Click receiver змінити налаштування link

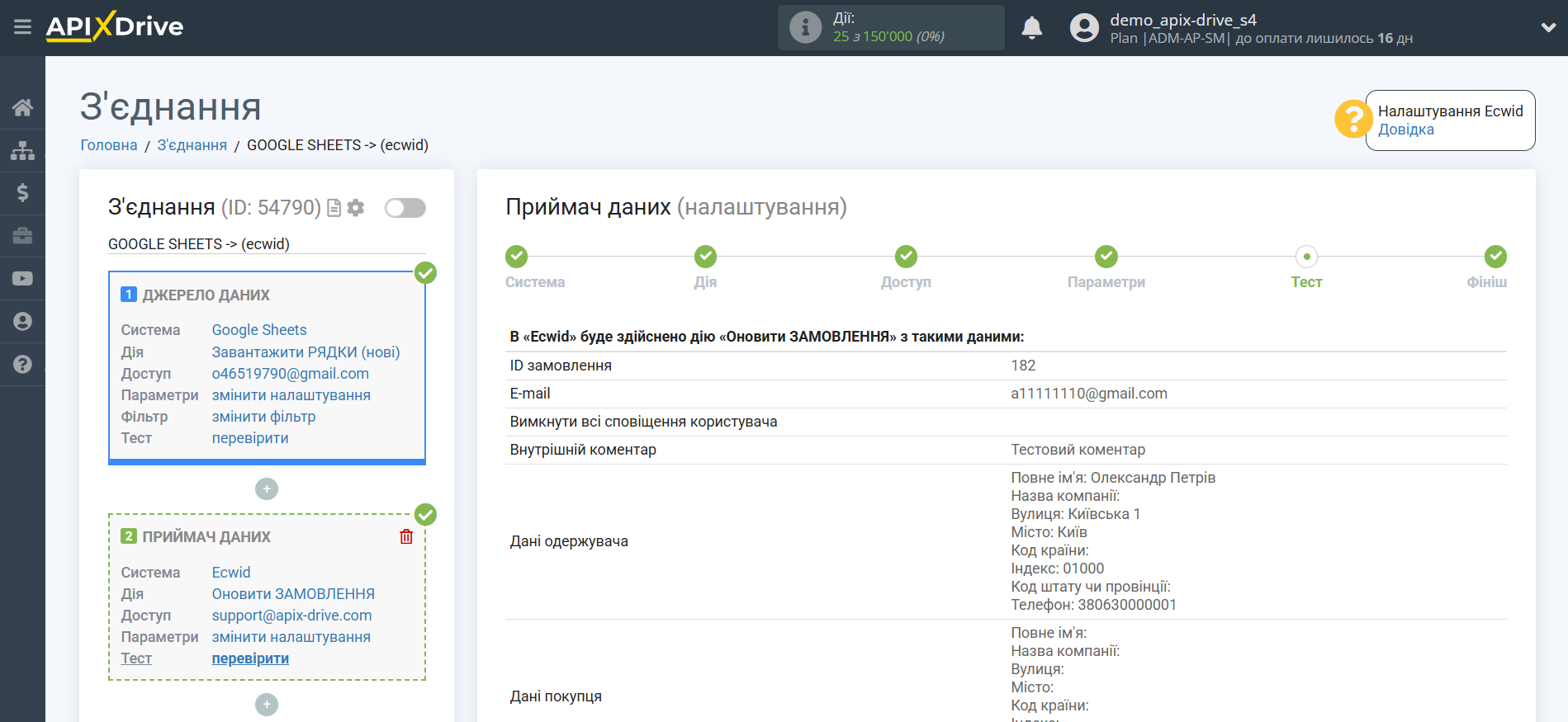[x=291, y=637]
